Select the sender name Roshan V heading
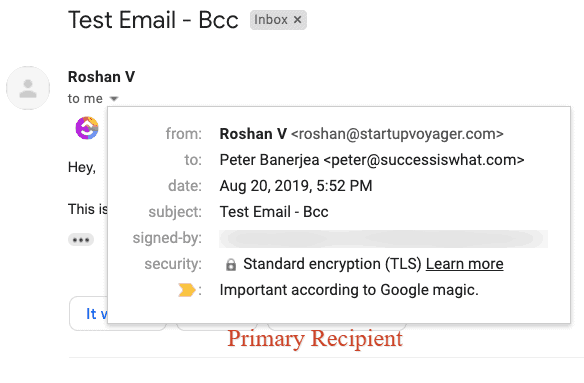 coord(101,77)
